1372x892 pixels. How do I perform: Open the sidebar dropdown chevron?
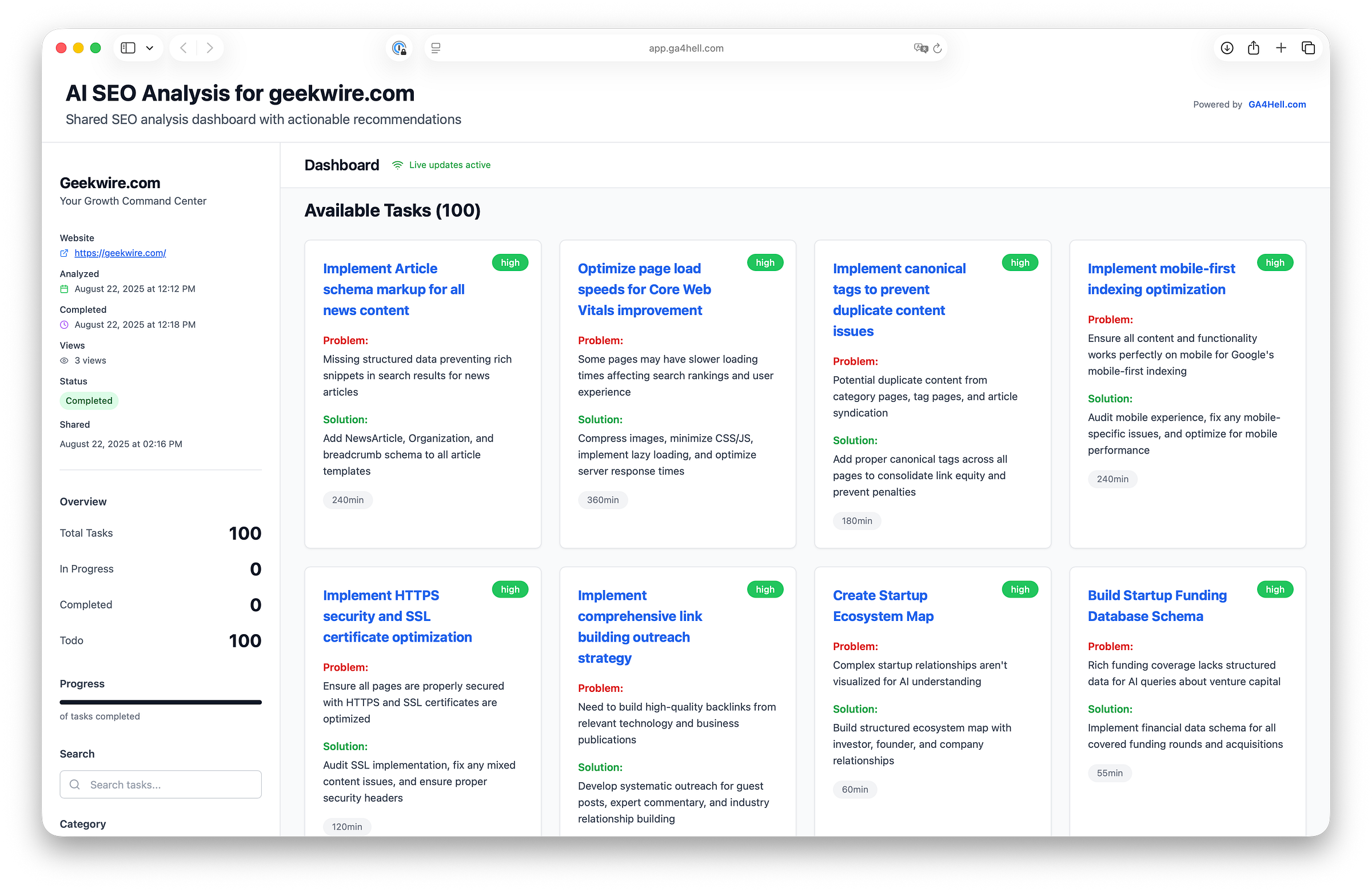[150, 48]
